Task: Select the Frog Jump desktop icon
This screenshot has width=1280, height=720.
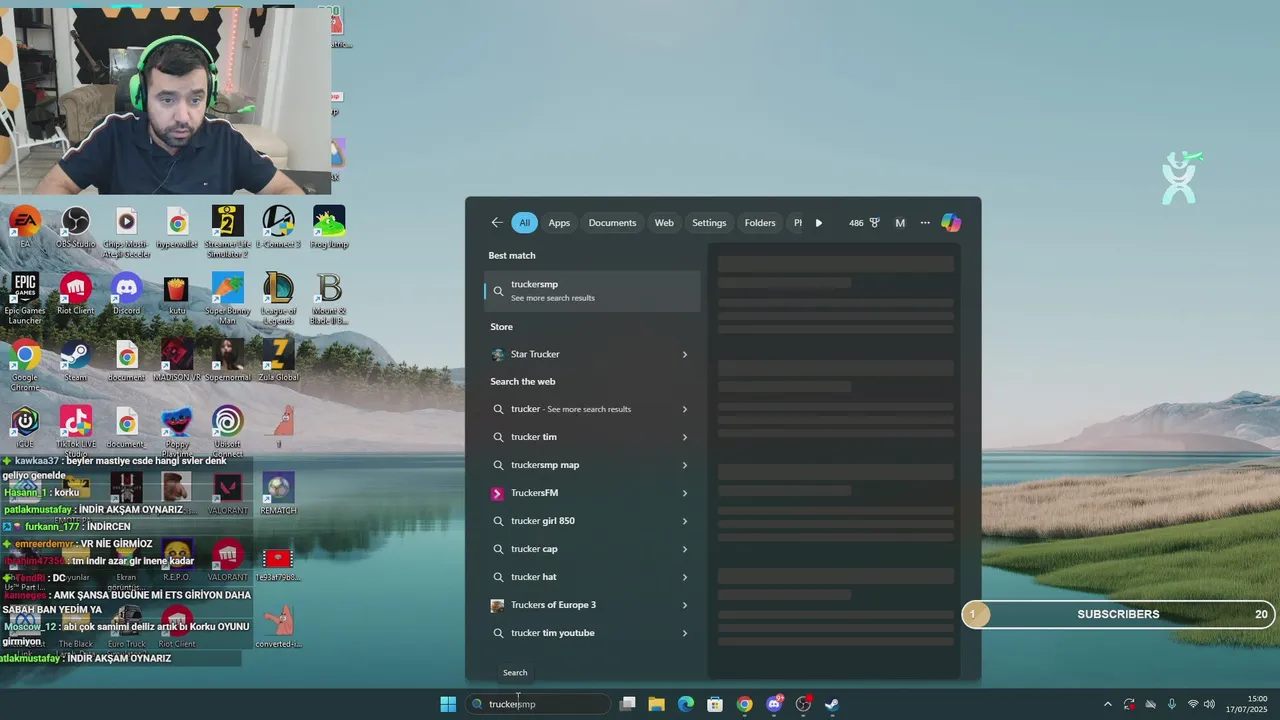Action: click(x=329, y=226)
